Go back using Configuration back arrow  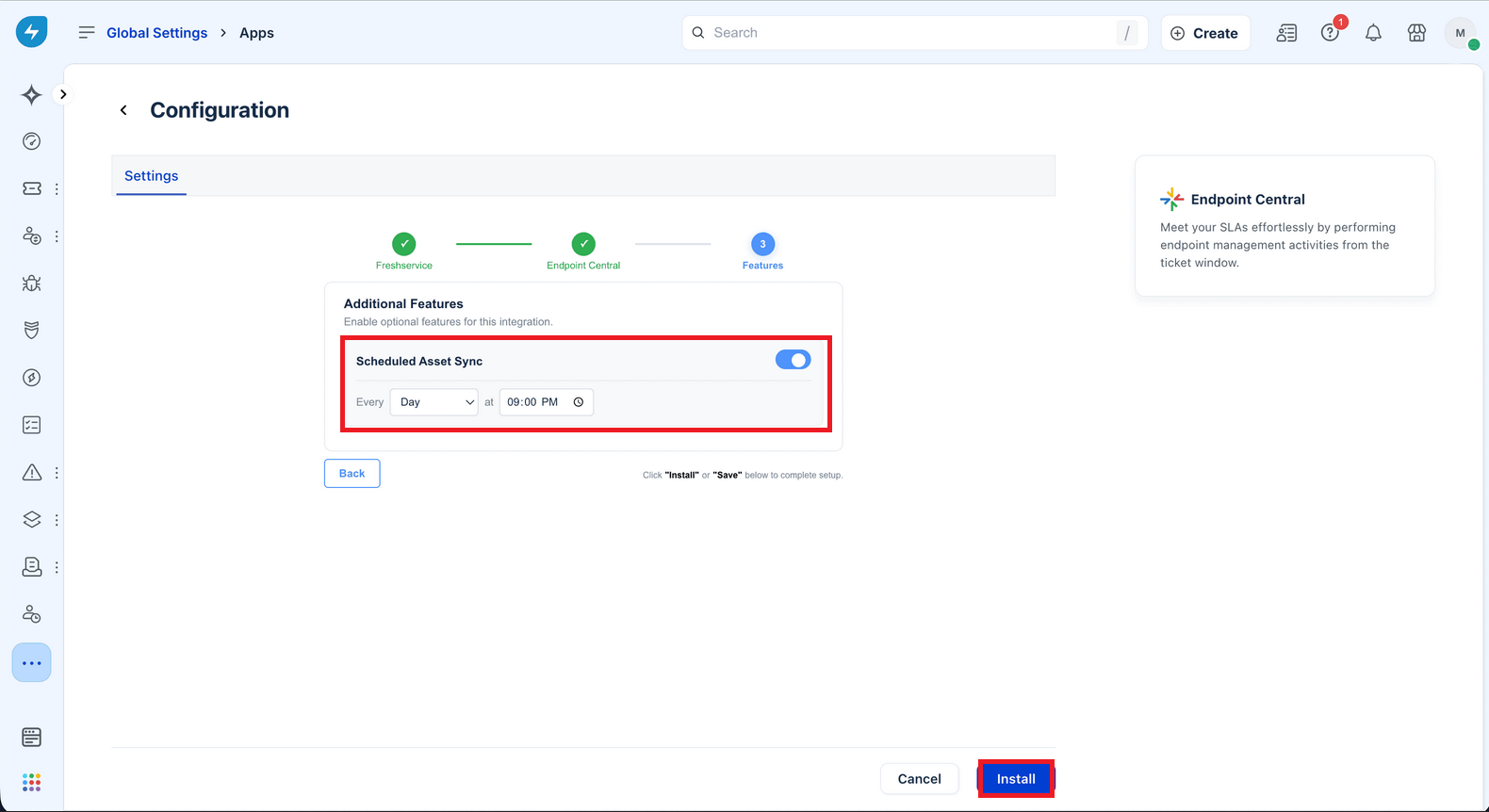click(x=123, y=110)
